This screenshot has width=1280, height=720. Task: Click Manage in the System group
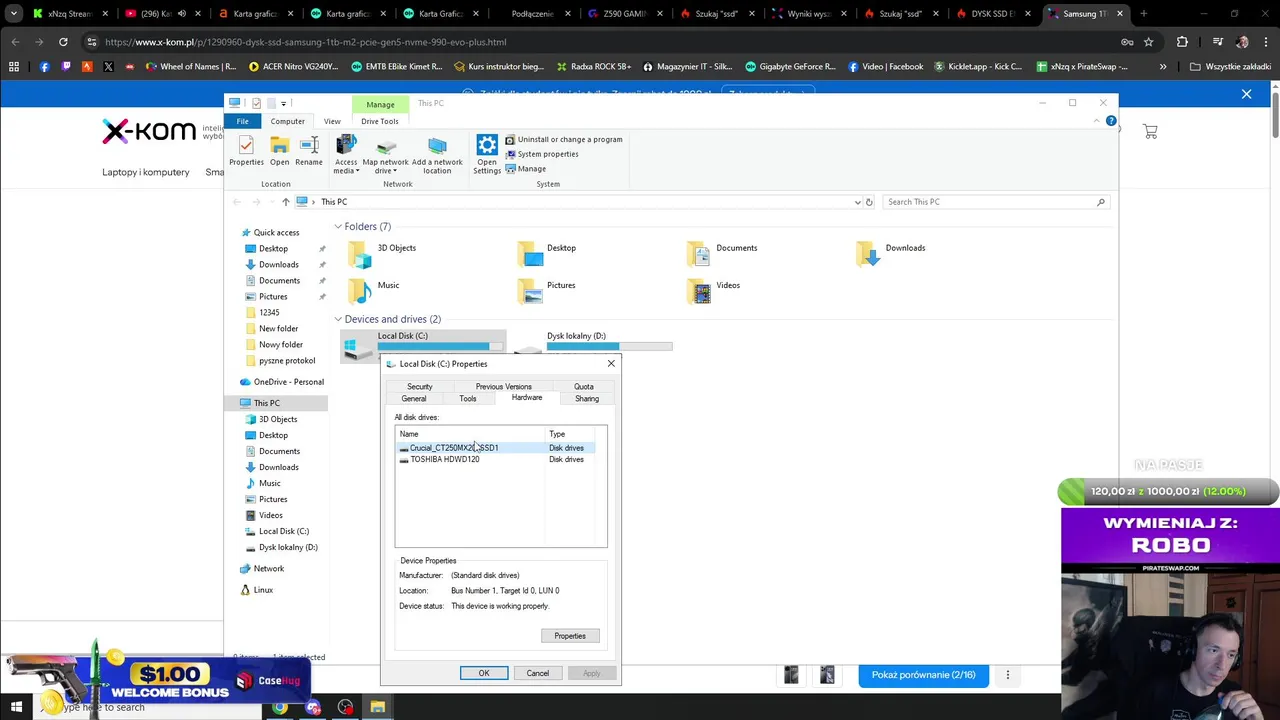tap(525, 169)
